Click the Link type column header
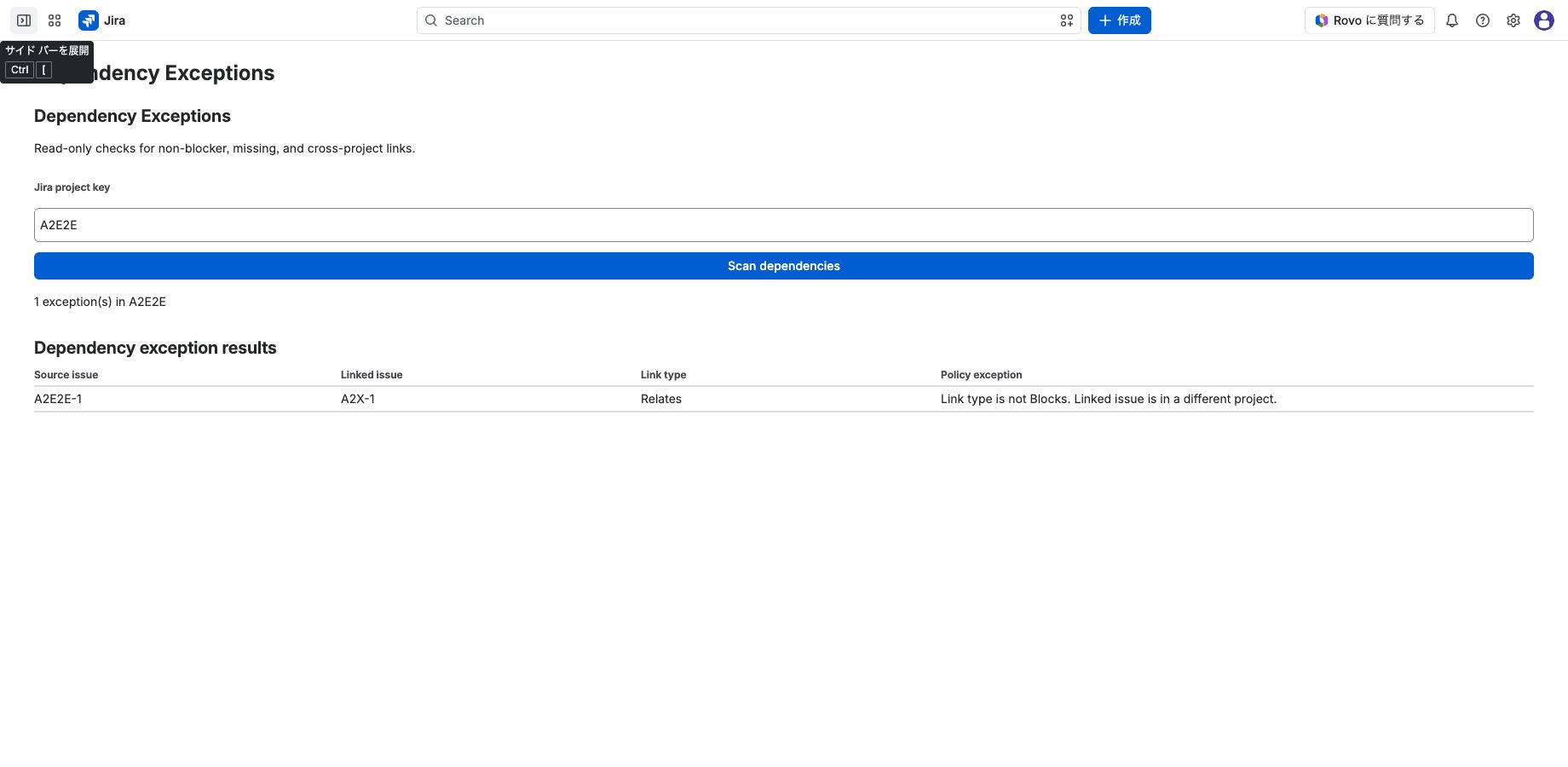Image resolution: width=1568 pixels, height=767 pixels. 663,375
